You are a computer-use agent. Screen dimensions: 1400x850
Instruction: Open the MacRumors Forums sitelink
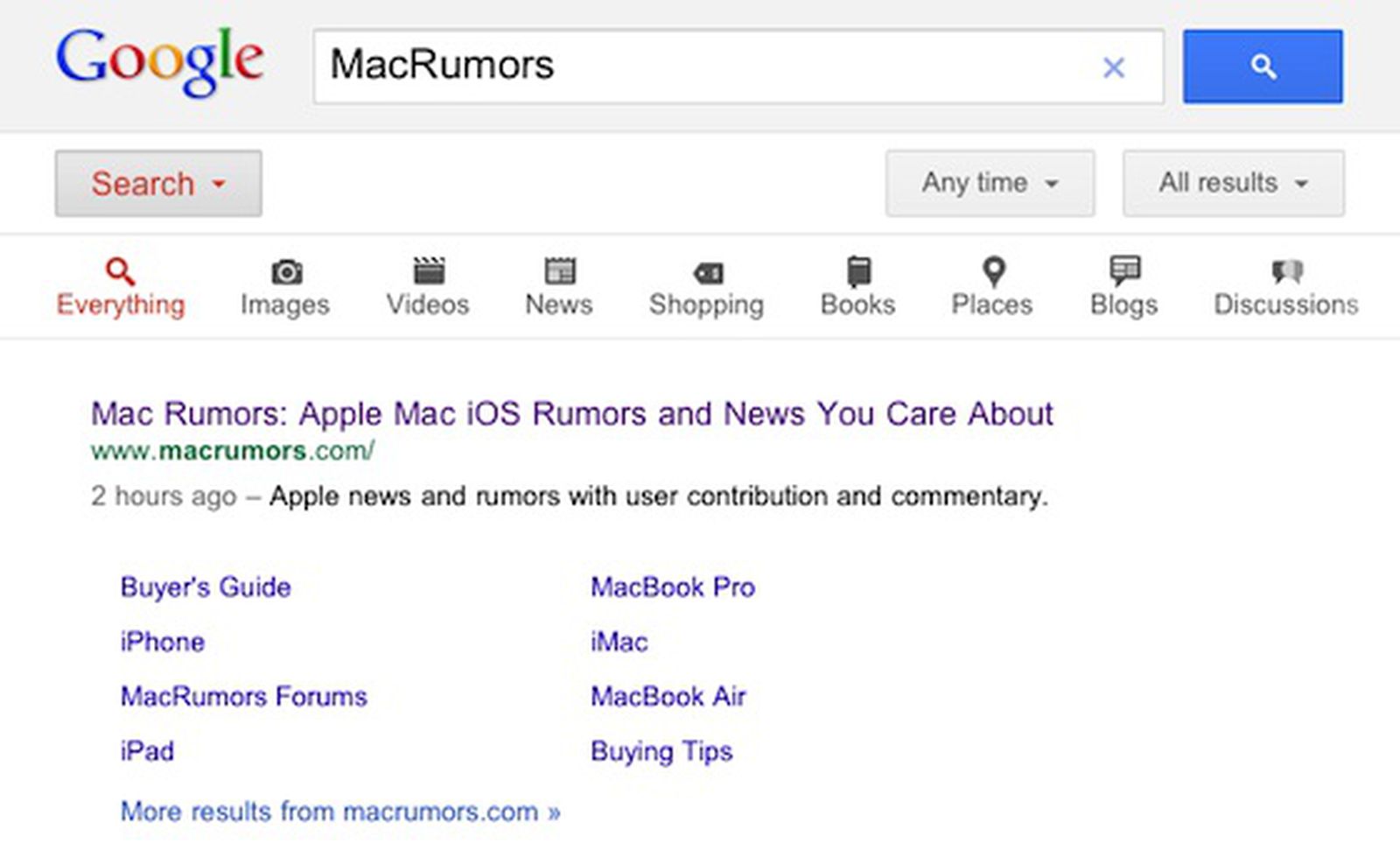point(244,697)
